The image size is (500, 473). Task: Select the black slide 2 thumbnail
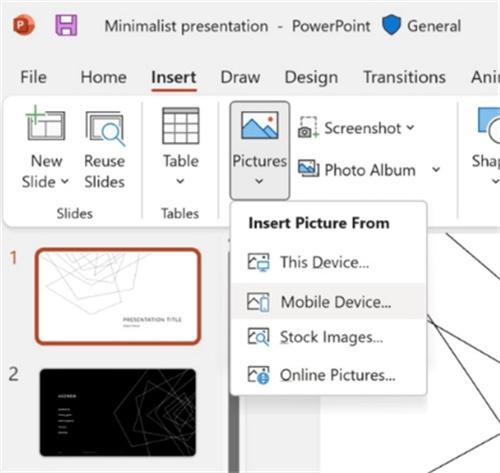(118, 412)
